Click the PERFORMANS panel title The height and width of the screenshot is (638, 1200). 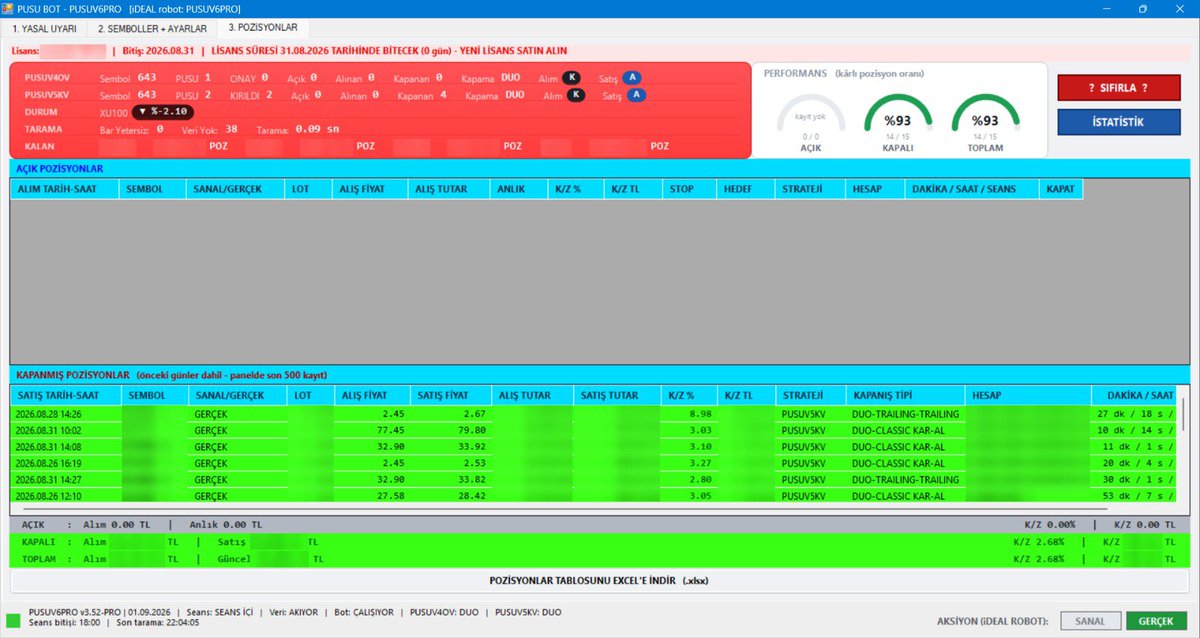[x=795, y=74]
